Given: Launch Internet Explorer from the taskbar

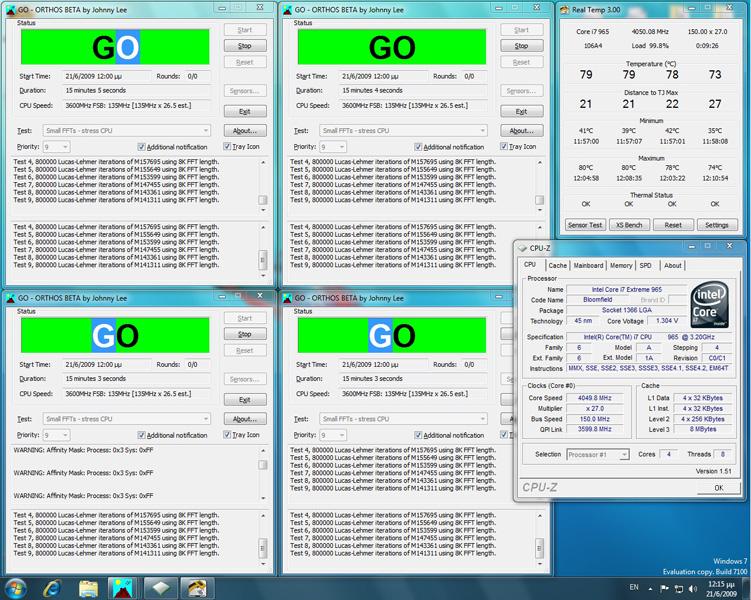Looking at the screenshot, I should (52, 589).
